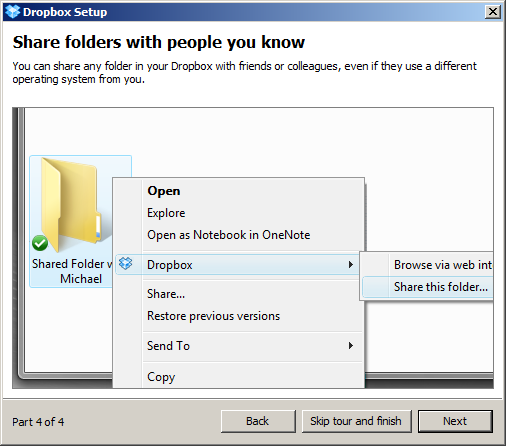Expand the Send To submenu arrow
506x446 pixels.
[x=350, y=346]
